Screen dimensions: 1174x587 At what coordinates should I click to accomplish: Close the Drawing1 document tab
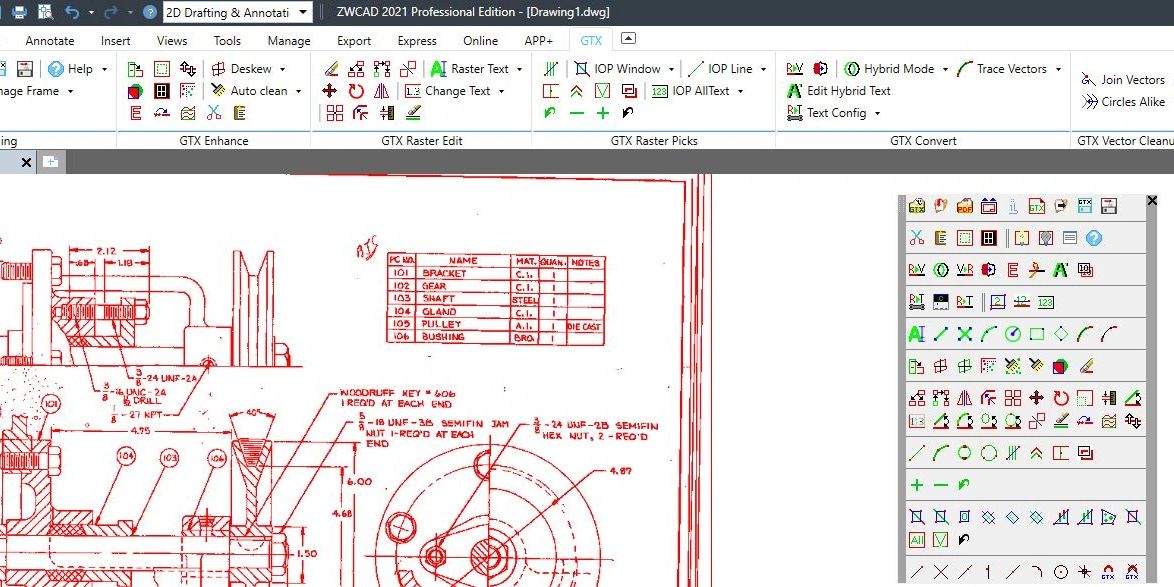coord(26,162)
